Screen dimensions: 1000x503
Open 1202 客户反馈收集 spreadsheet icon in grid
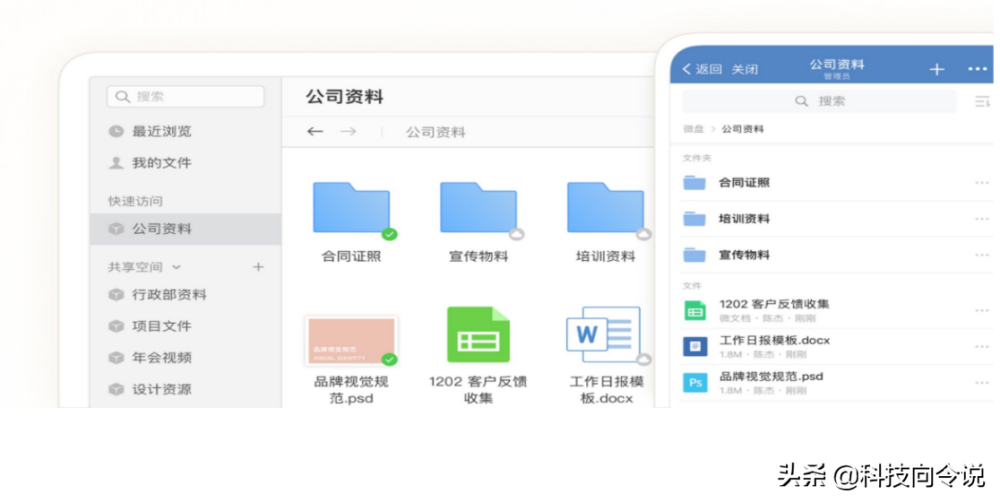tap(478, 335)
